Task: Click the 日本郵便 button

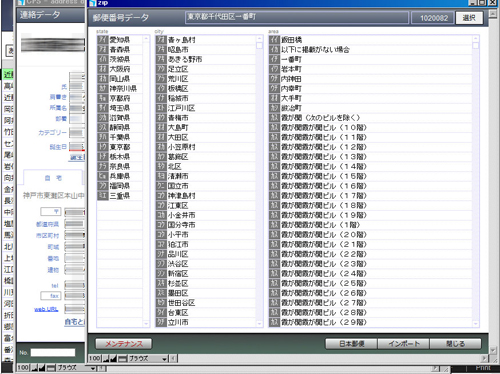Action: [x=351, y=344]
